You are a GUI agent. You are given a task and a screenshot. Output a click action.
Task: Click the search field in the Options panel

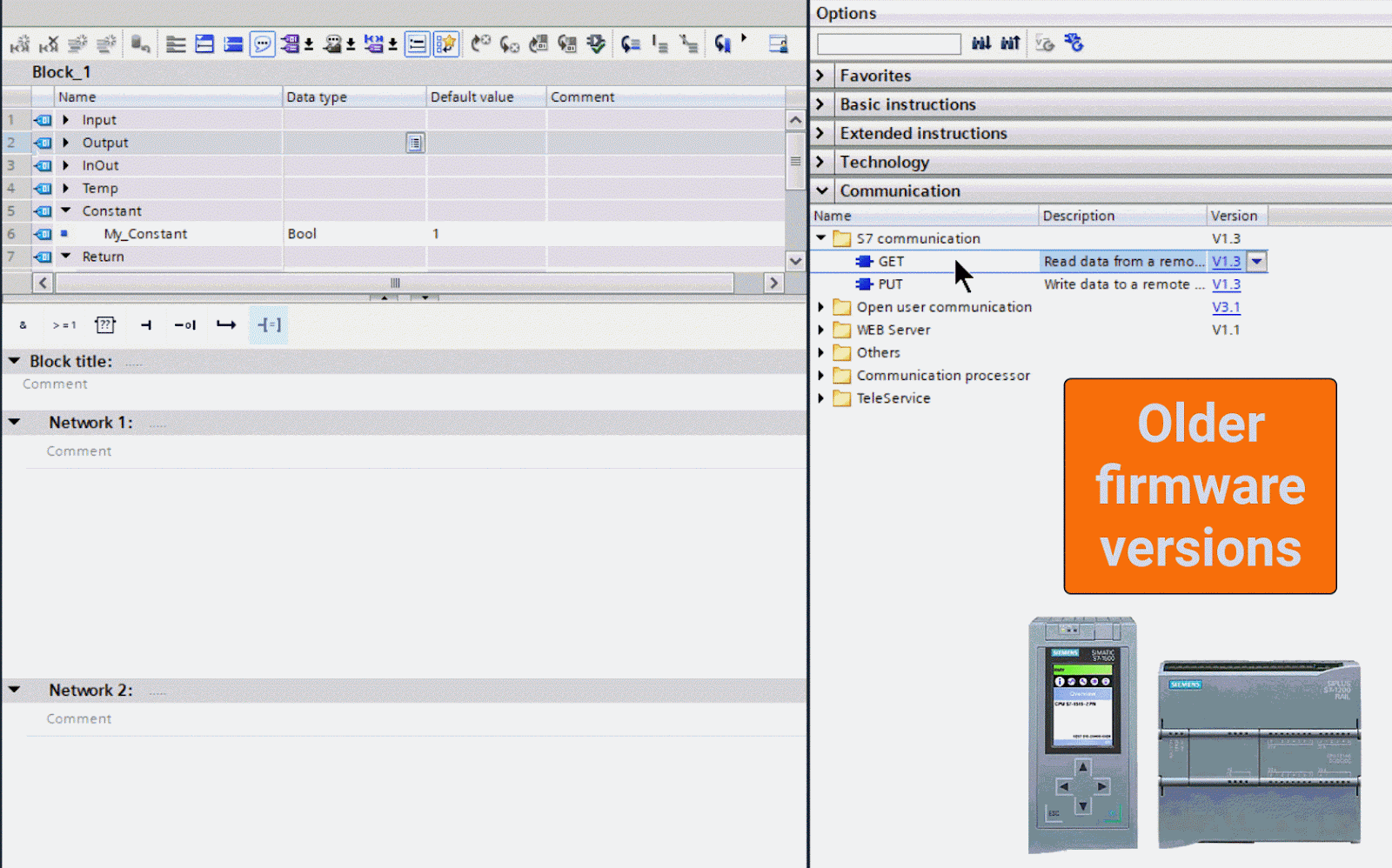(x=888, y=43)
